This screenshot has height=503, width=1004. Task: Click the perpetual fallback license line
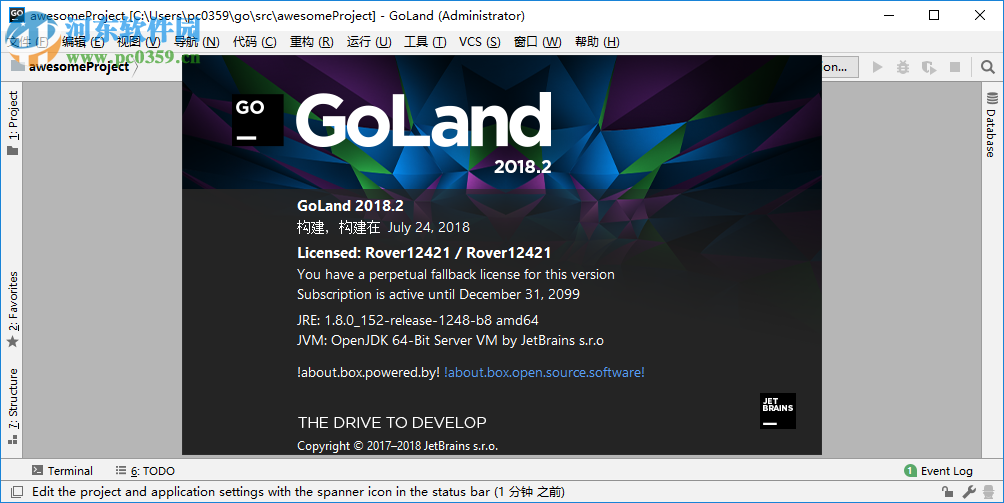pos(456,275)
